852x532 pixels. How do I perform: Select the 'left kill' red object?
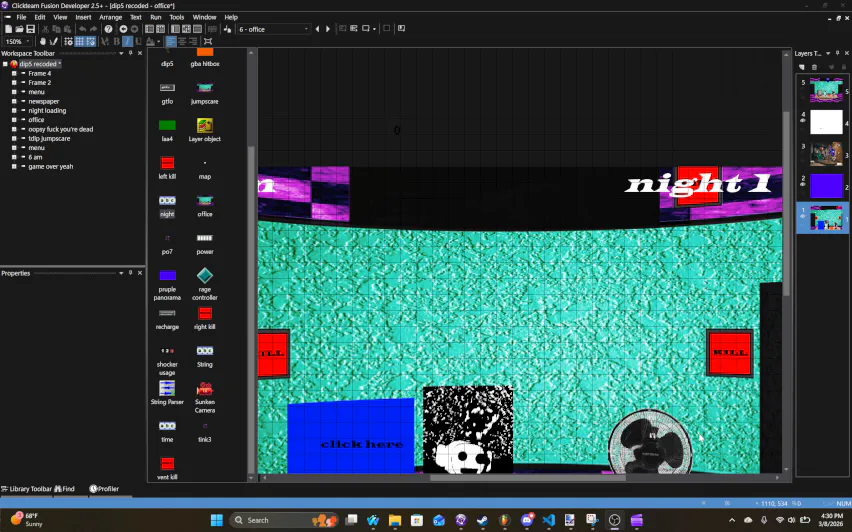click(x=167, y=162)
